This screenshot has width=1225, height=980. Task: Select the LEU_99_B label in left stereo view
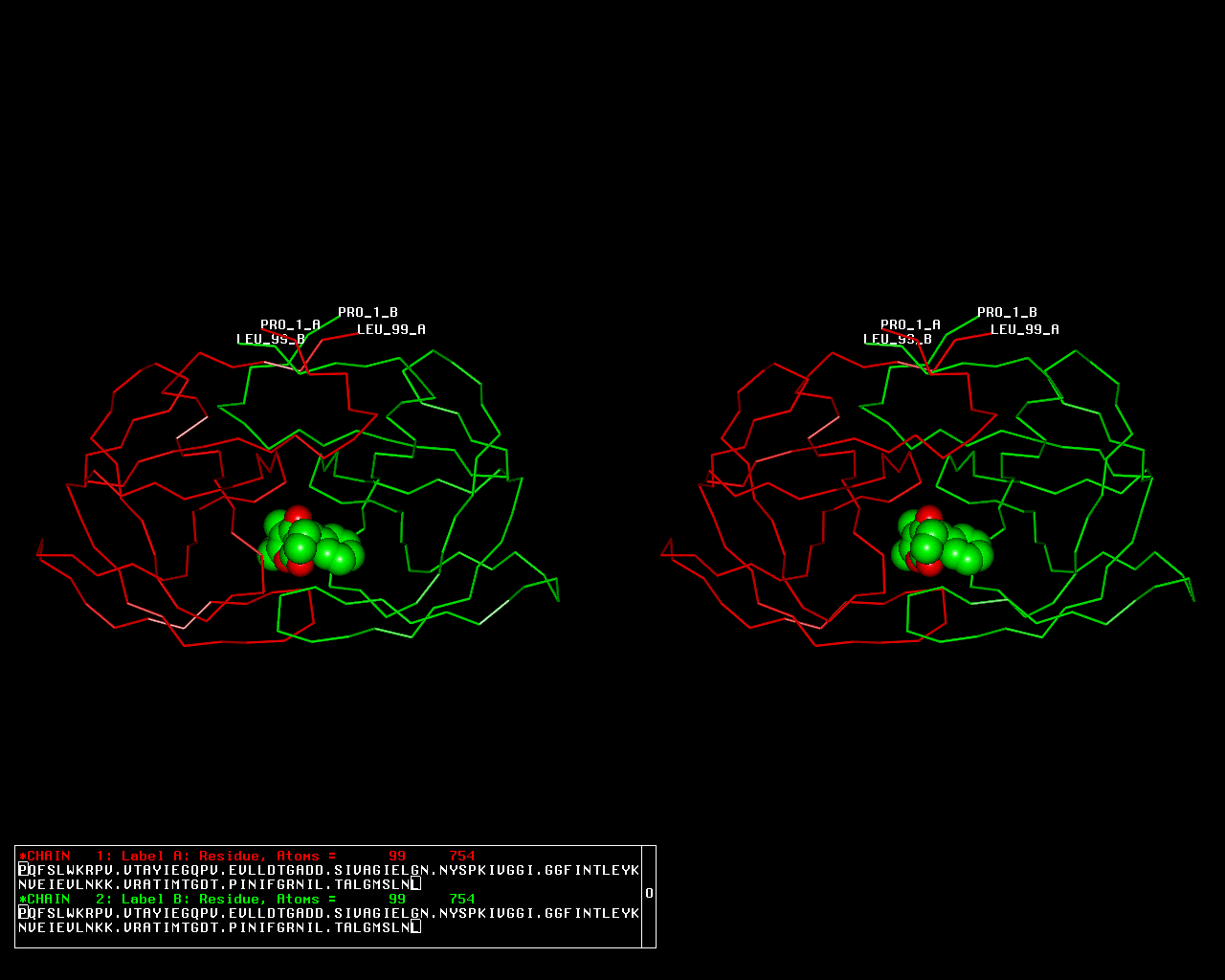(x=270, y=339)
